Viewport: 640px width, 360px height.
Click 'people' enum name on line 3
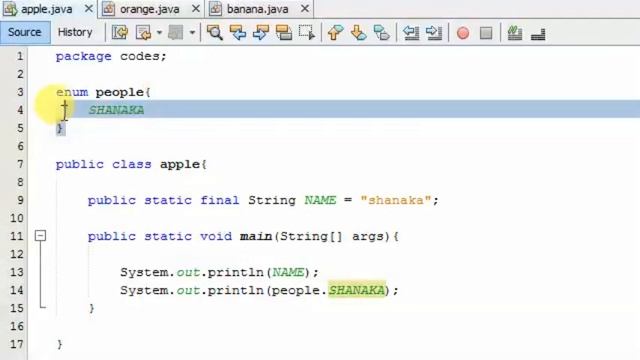(x=120, y=93)
